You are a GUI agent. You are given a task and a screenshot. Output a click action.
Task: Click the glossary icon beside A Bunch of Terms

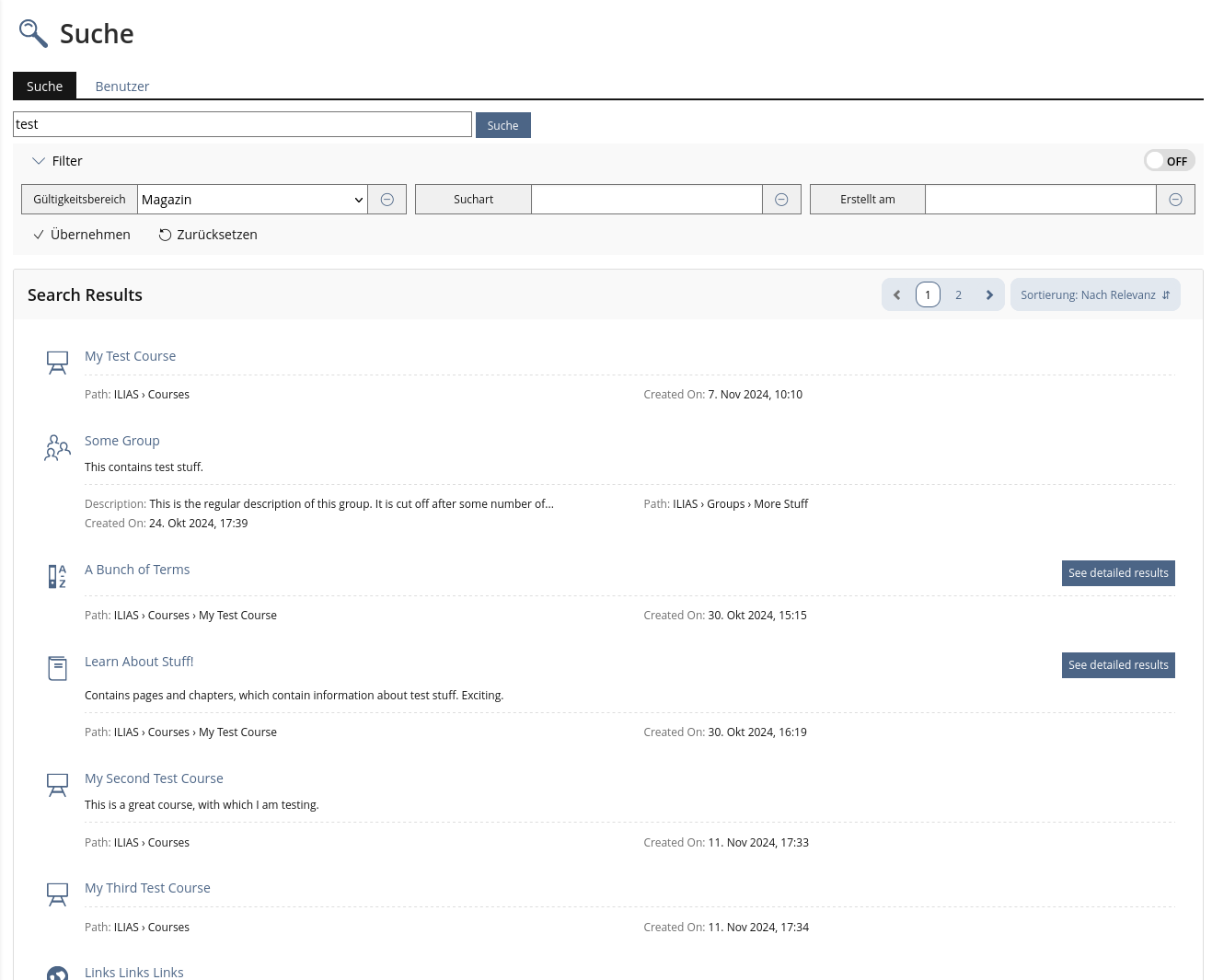tap(57, 576)
